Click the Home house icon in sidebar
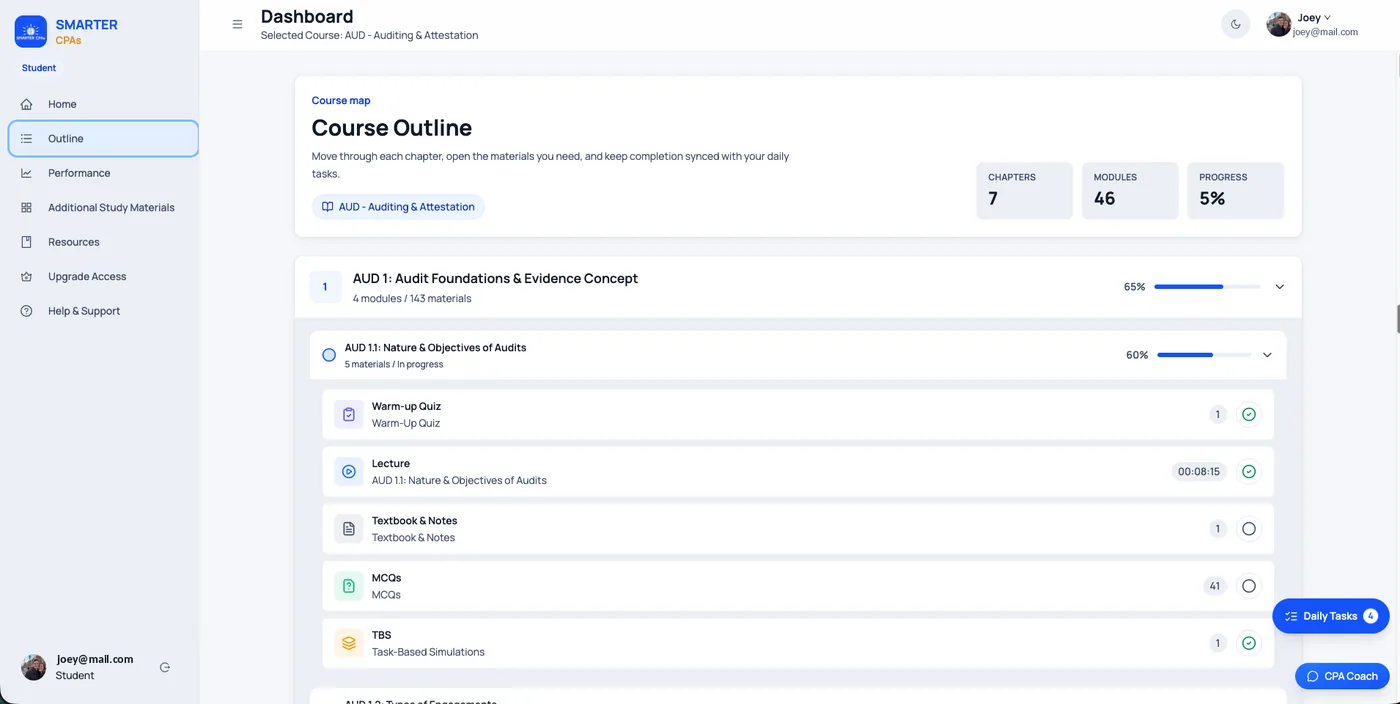Screen dimensions: 1400x704 click(27, 104)
